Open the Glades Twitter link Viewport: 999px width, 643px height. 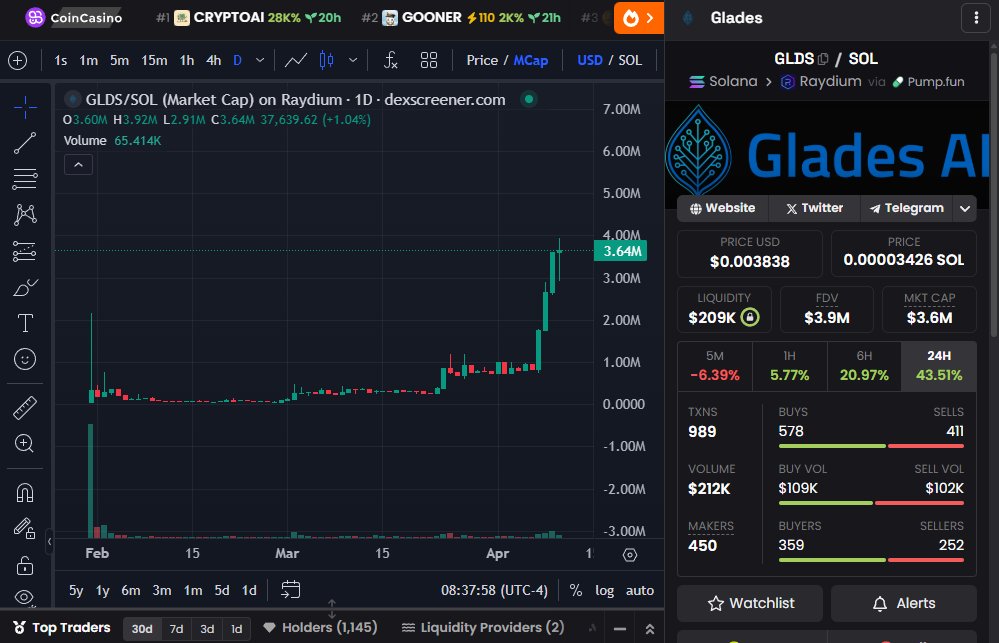click(x=814, y=208)
